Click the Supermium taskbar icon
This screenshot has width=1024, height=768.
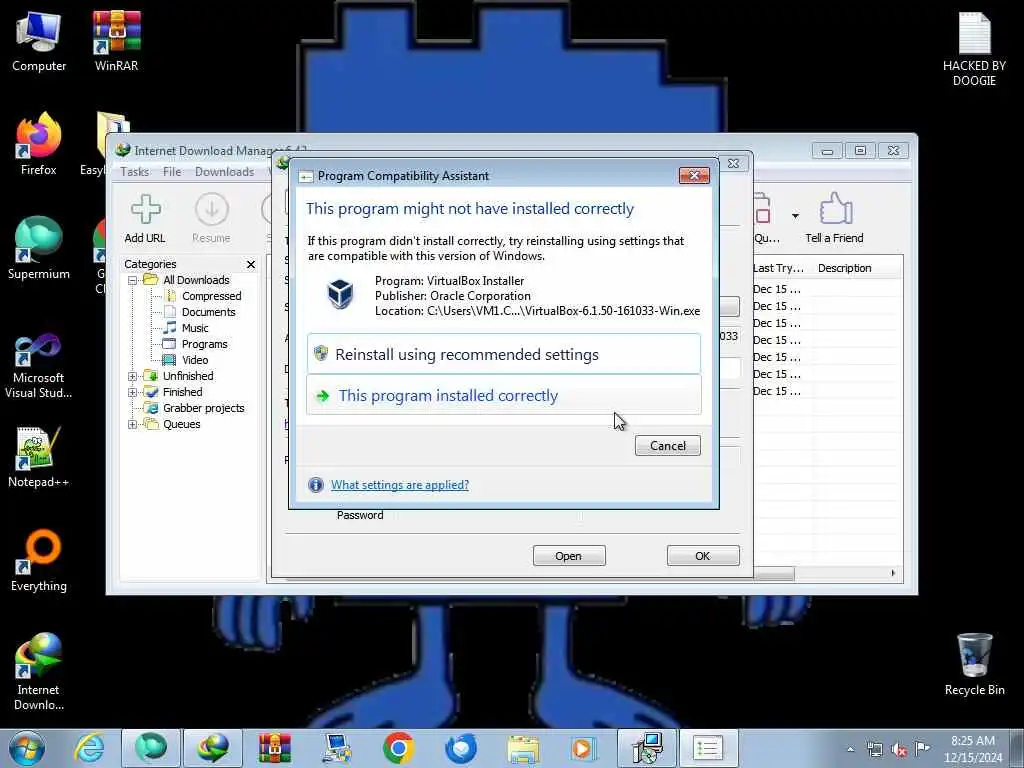(151, 748)
